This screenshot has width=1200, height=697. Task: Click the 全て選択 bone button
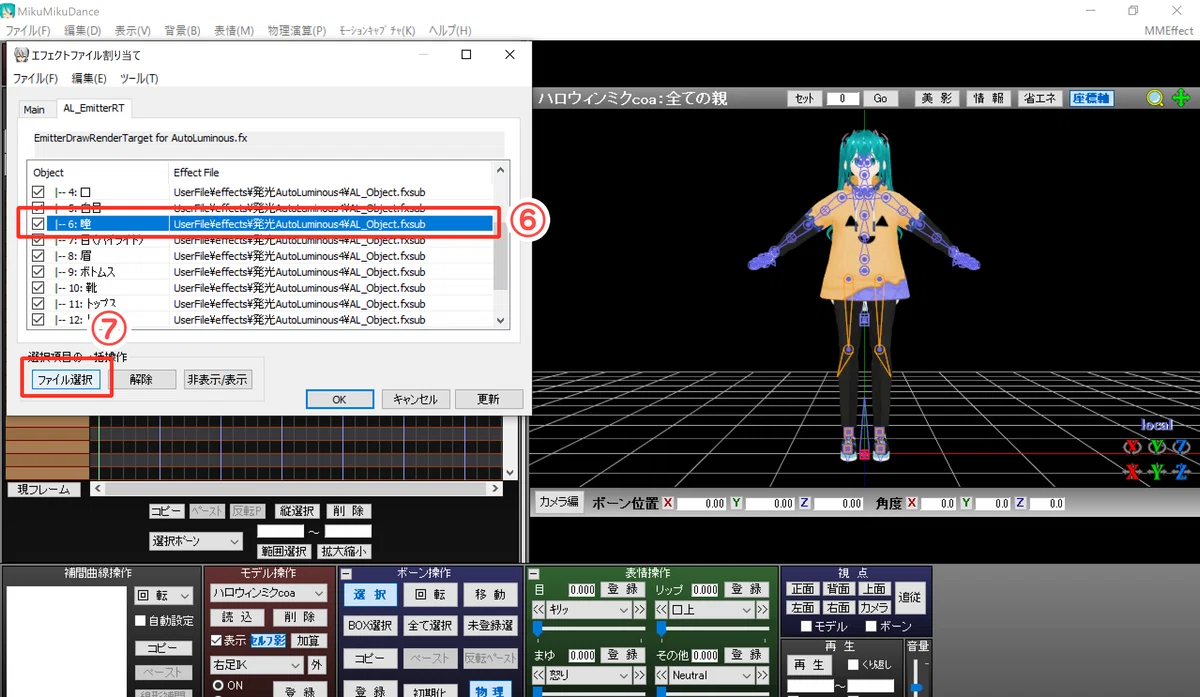pyautogui.click(x=431, y=626)
